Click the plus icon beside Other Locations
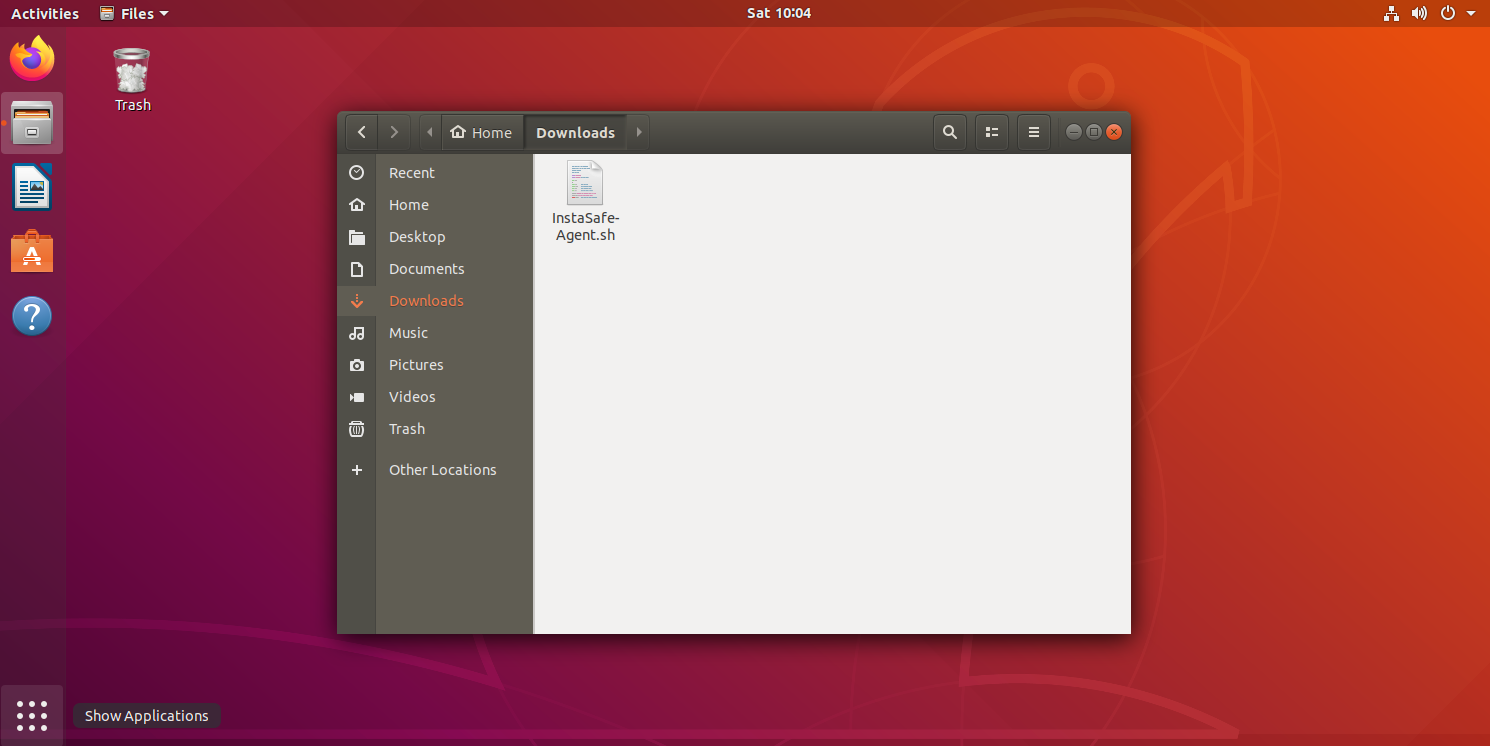 pyautogui.click(x=357, y=470)
